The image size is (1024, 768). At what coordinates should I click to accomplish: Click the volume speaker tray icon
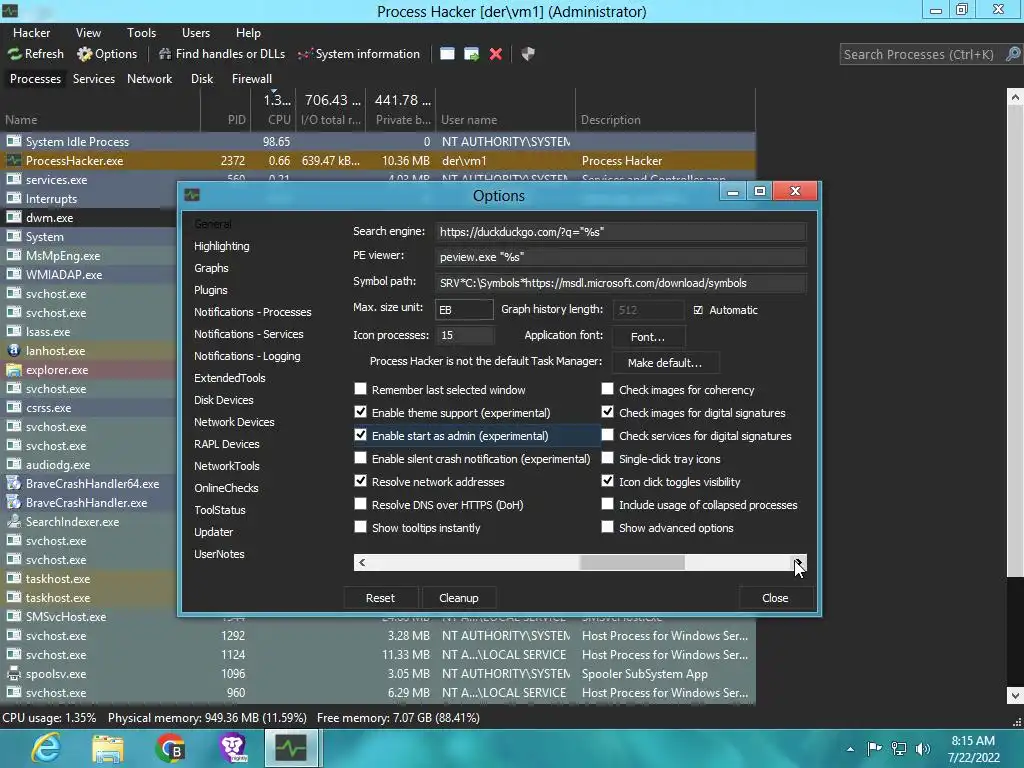[x=923, y=748]
